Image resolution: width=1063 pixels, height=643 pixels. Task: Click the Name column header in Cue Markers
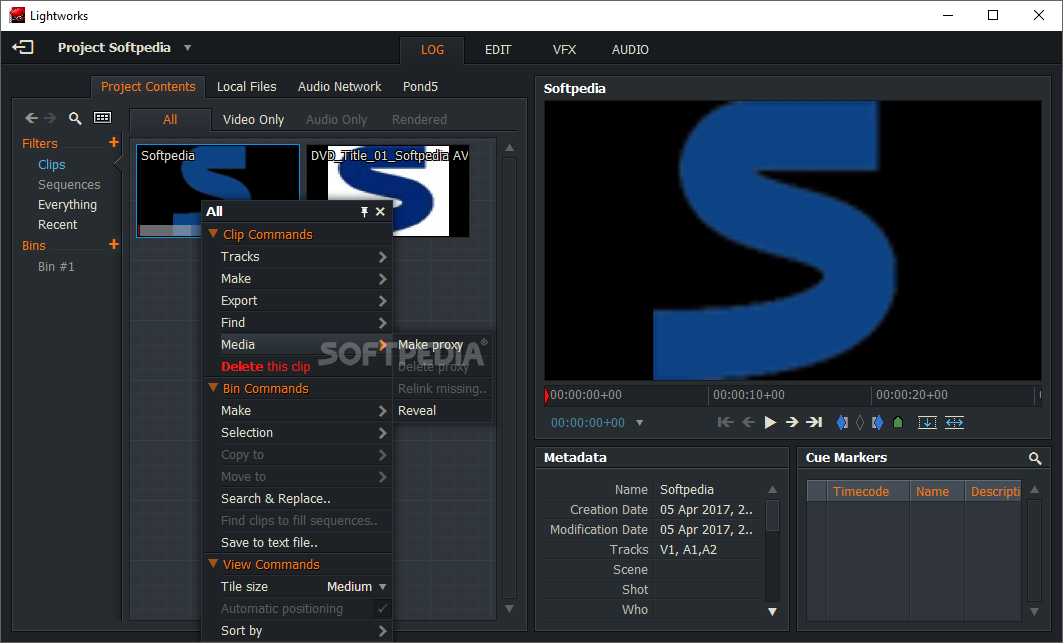tap(937, 492)
